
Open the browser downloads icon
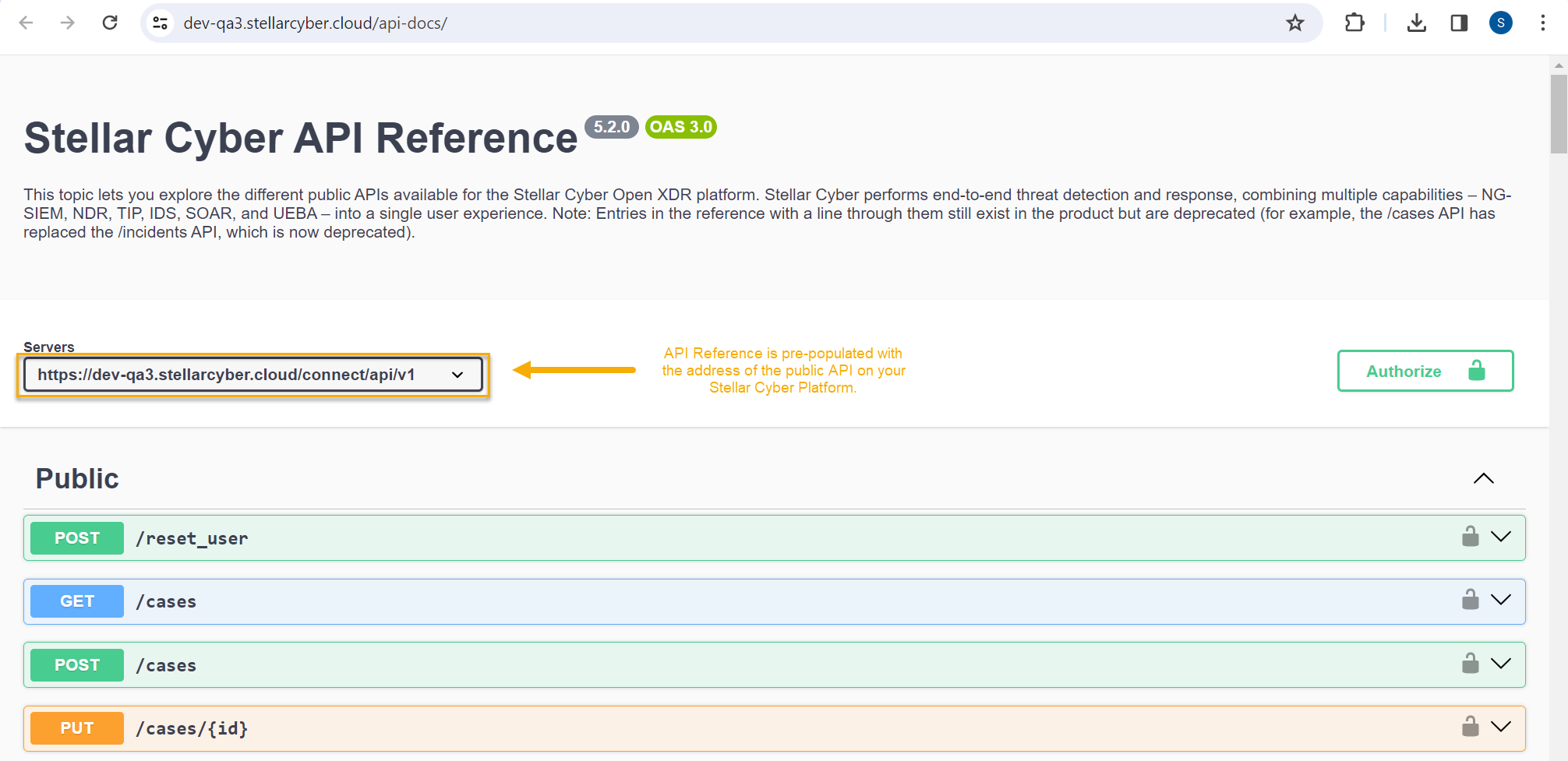(1416, 23)
